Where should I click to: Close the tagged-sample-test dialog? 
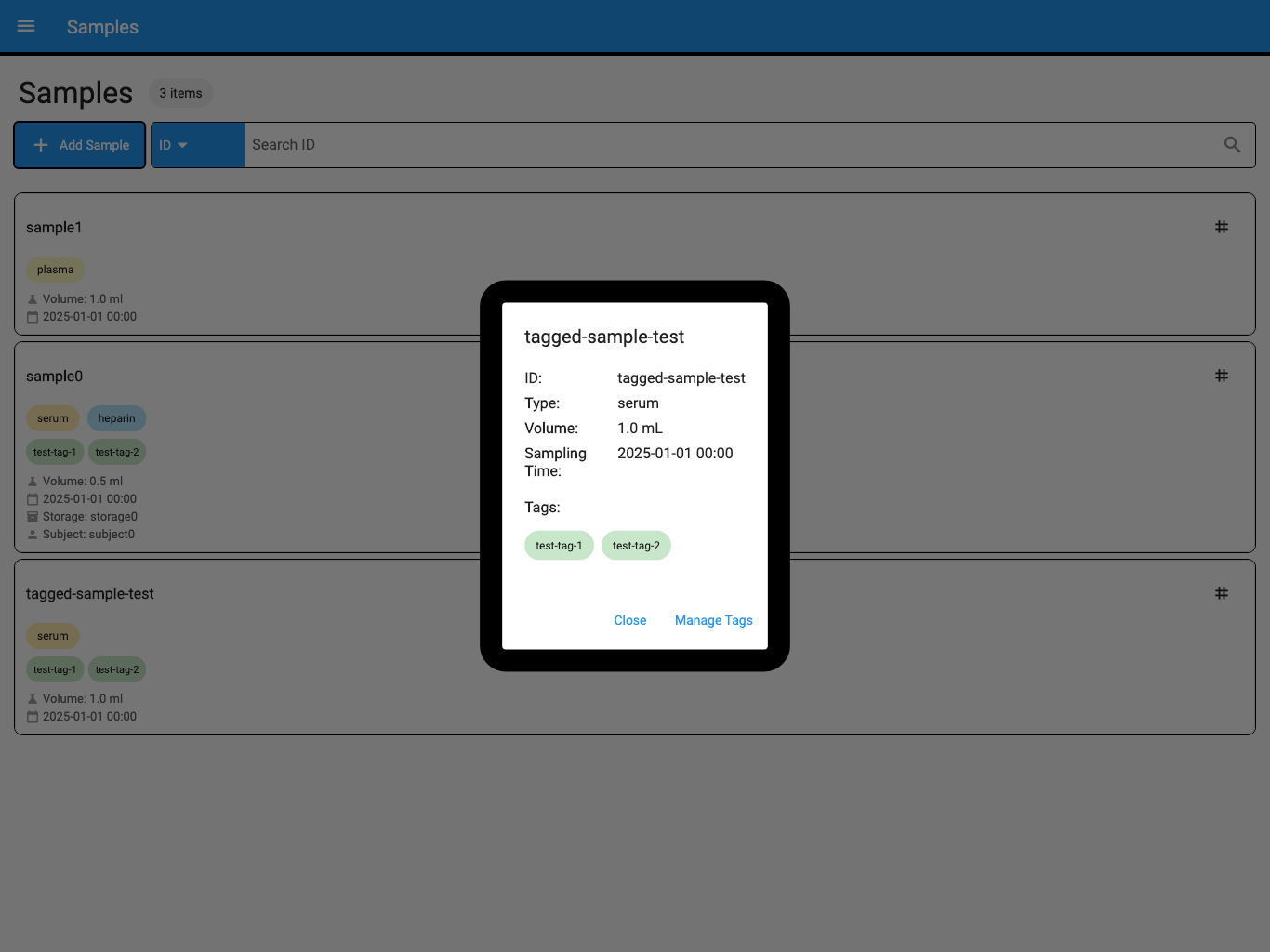pos(630,620)
